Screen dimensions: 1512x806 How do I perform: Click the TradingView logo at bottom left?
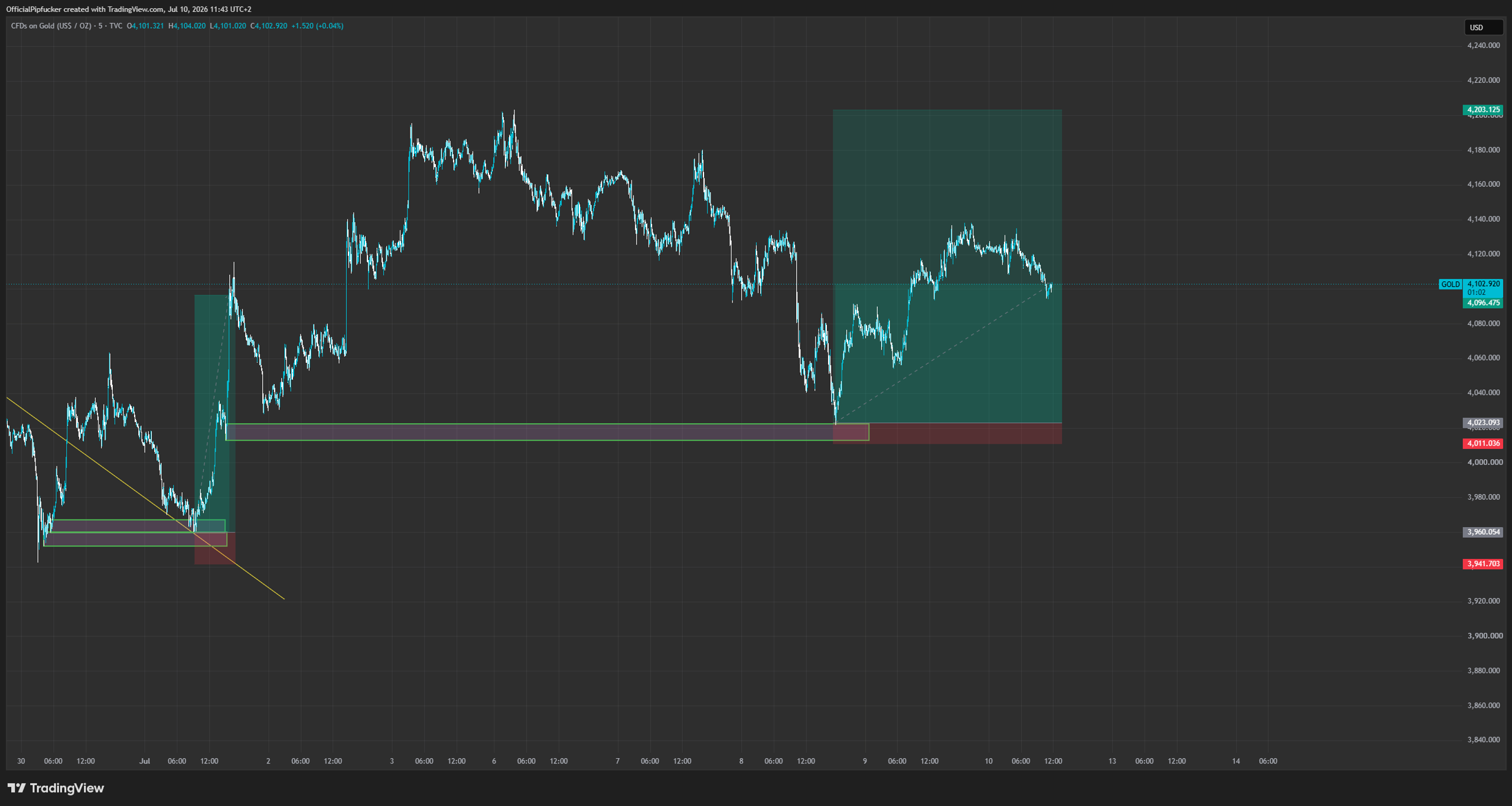point(56,788)
